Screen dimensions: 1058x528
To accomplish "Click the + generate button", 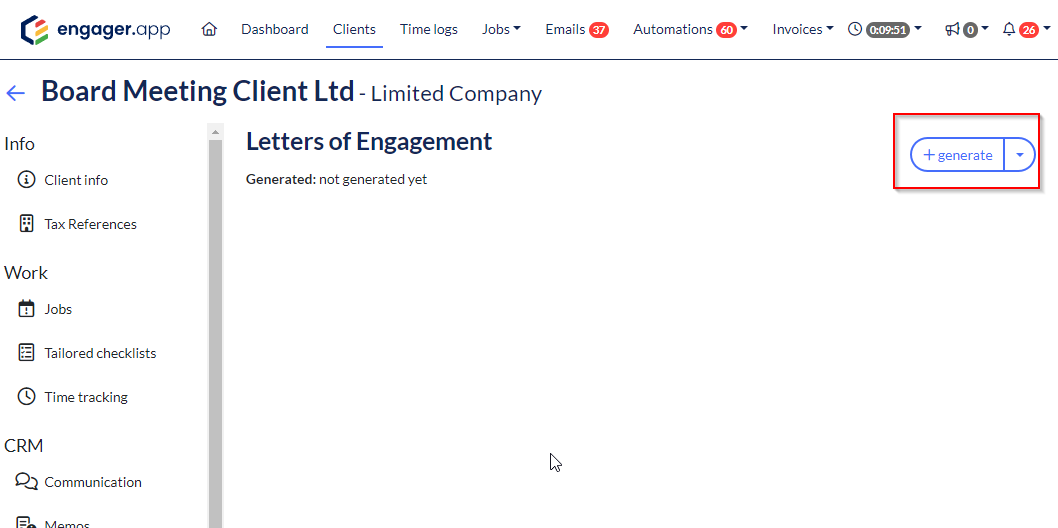I will coord(957,155).
